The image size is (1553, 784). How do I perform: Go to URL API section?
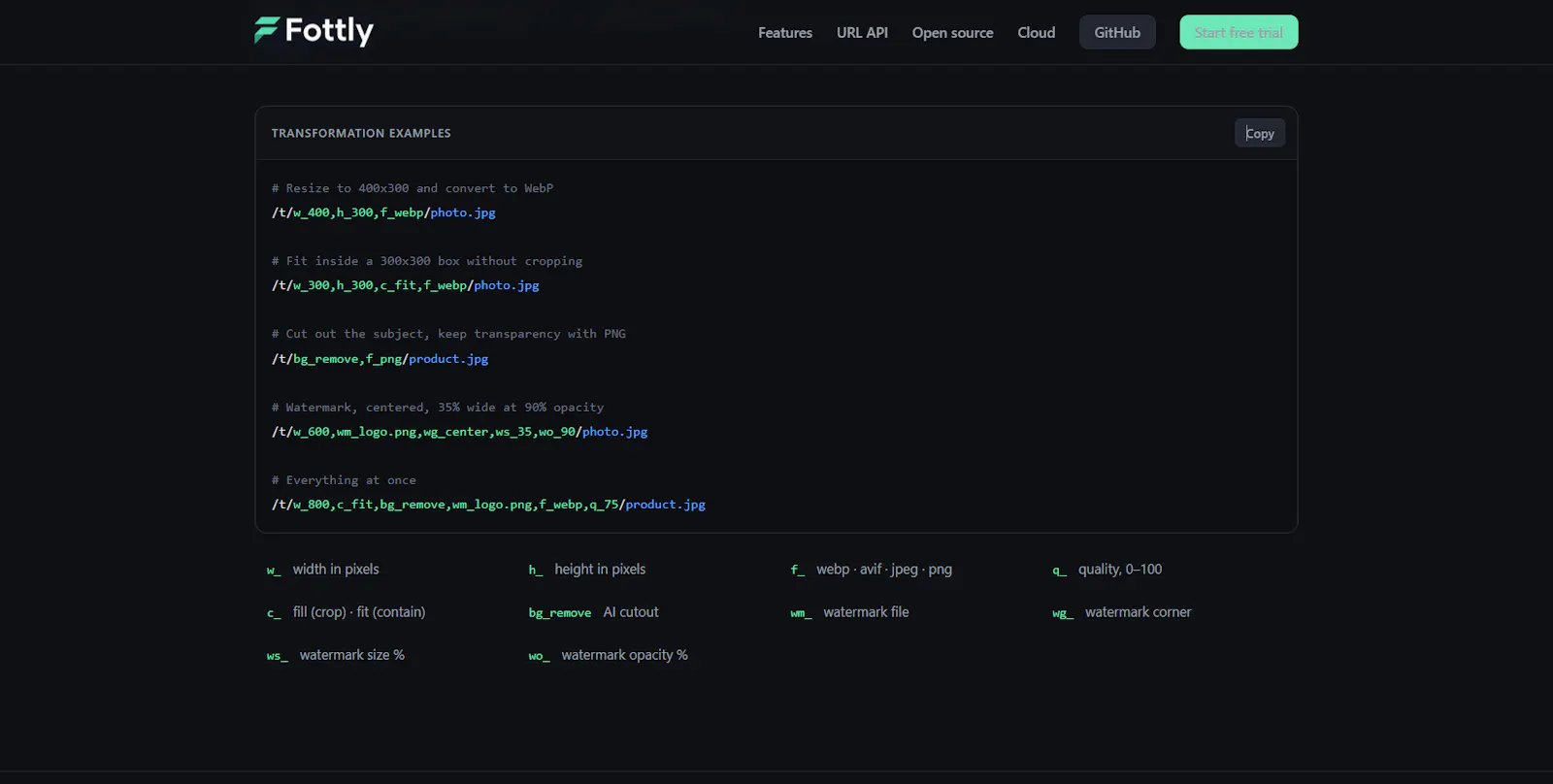click(x=862, y=32)
